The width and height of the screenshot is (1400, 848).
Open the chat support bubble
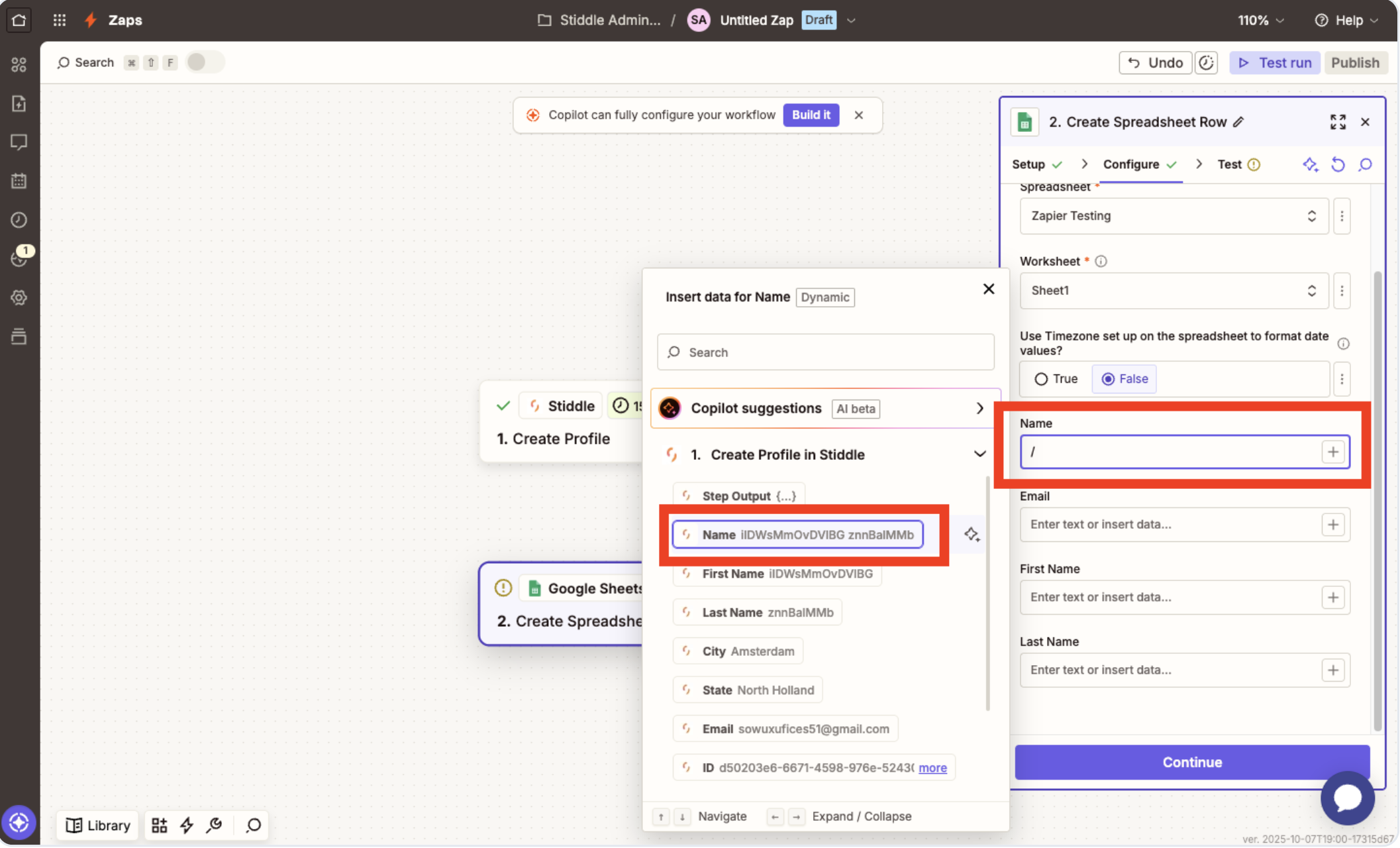[1347, 798]
